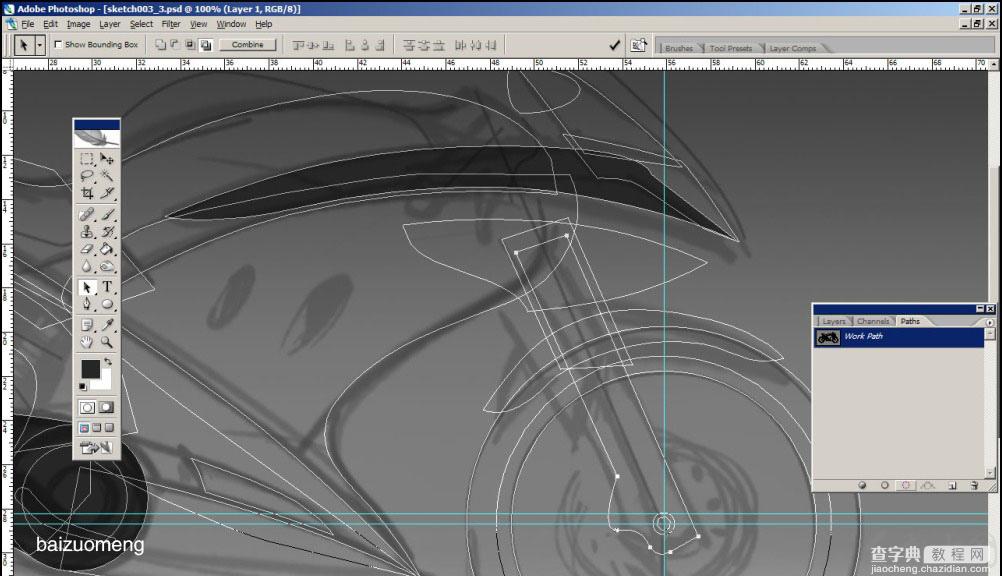
Task: Open the Filter menu
Action: point(171,24)
